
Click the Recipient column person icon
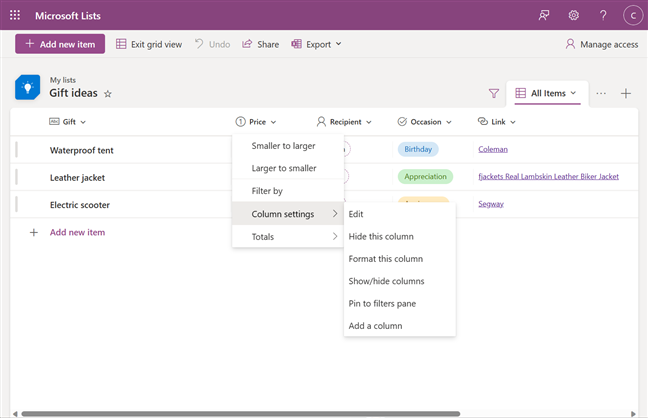pos(321,122)
